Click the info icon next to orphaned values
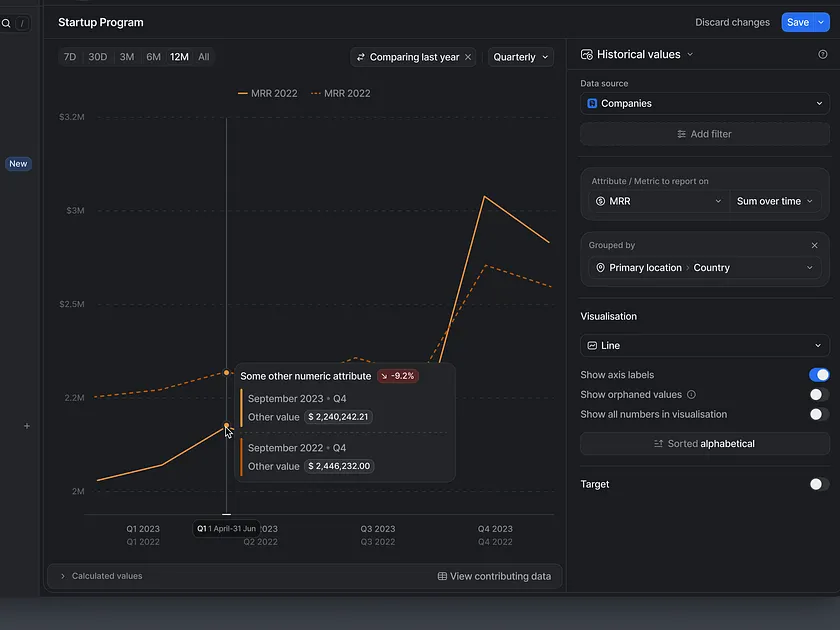The image size is (840, 630). pyautogui.click(x=692, y=395)
